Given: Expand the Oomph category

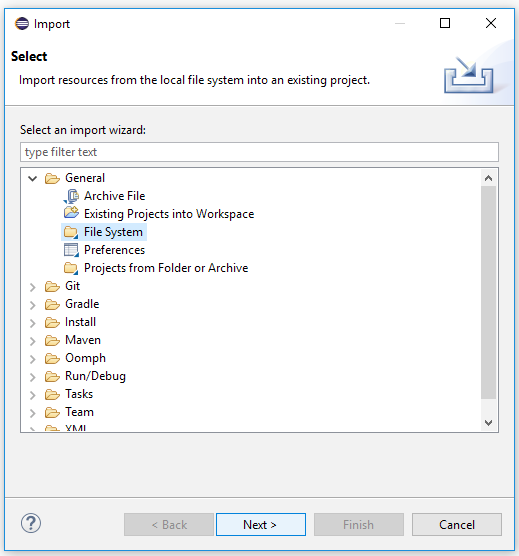Looking at the screenshot, I should point(33,359).
